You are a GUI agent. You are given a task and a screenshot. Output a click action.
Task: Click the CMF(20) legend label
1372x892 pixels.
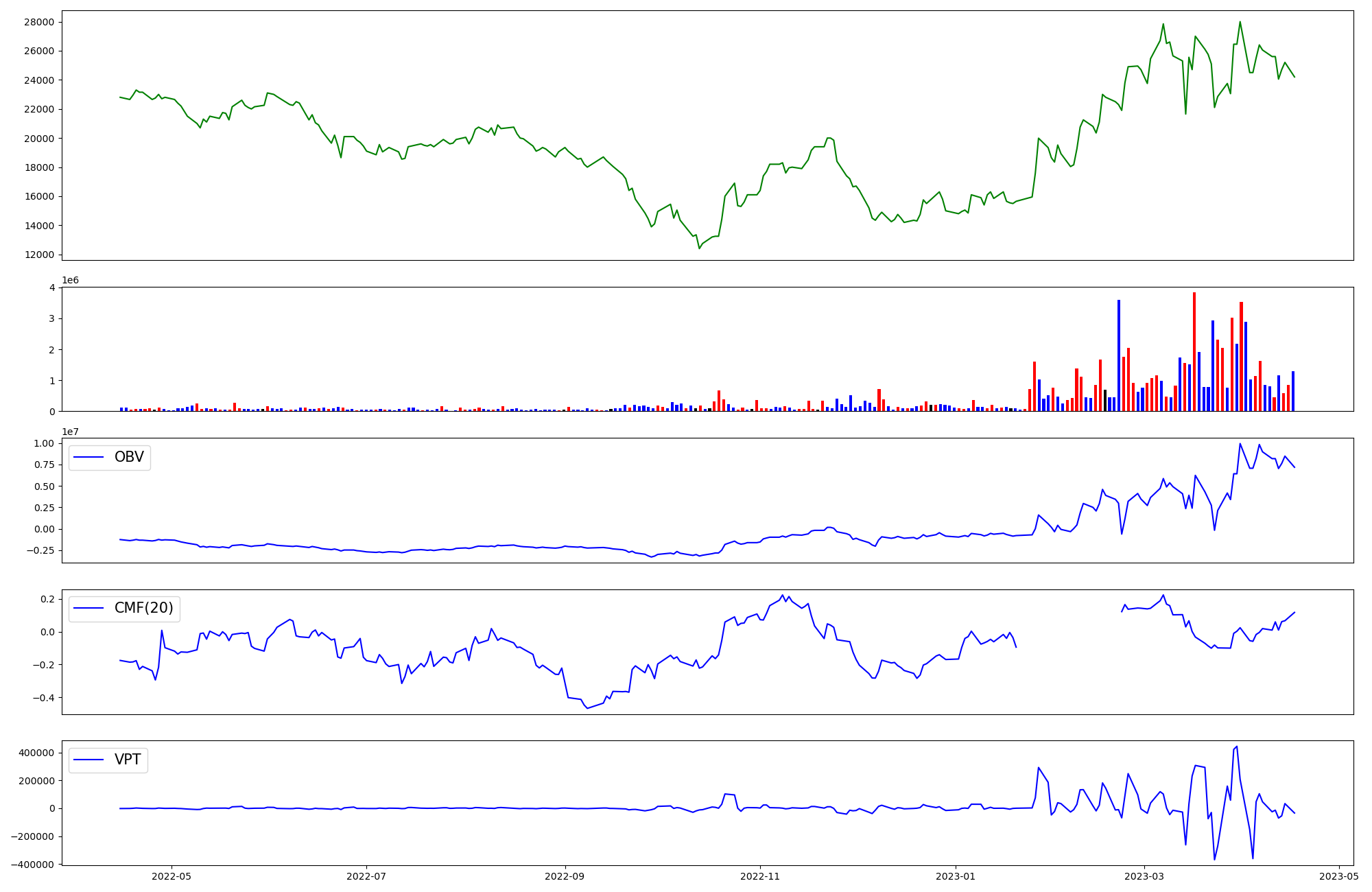click(x=143, y=608)
